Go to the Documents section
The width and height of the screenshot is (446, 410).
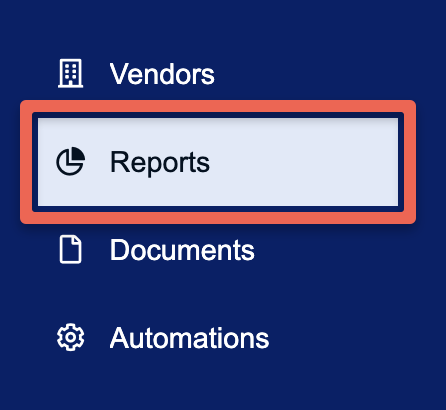pyautogui.click(x=218, y=249)
